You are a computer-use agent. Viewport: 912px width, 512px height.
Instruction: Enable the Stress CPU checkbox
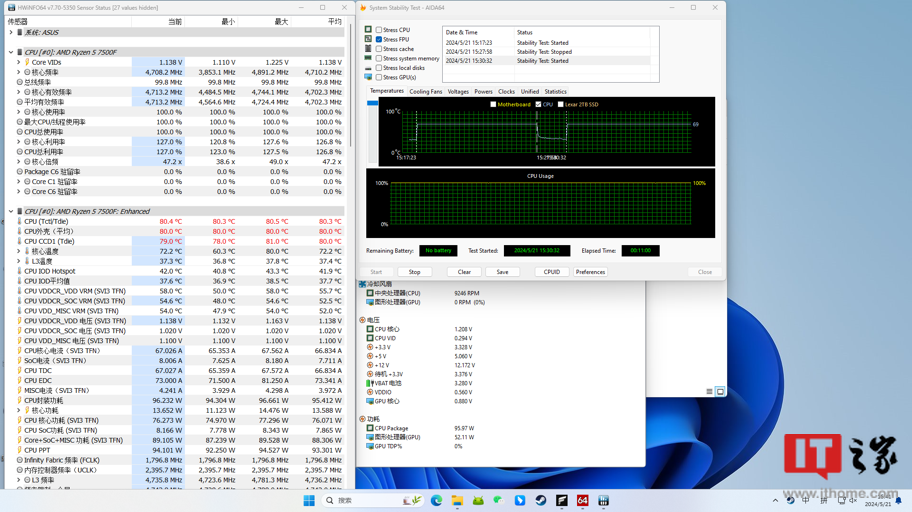click(378, 30)
